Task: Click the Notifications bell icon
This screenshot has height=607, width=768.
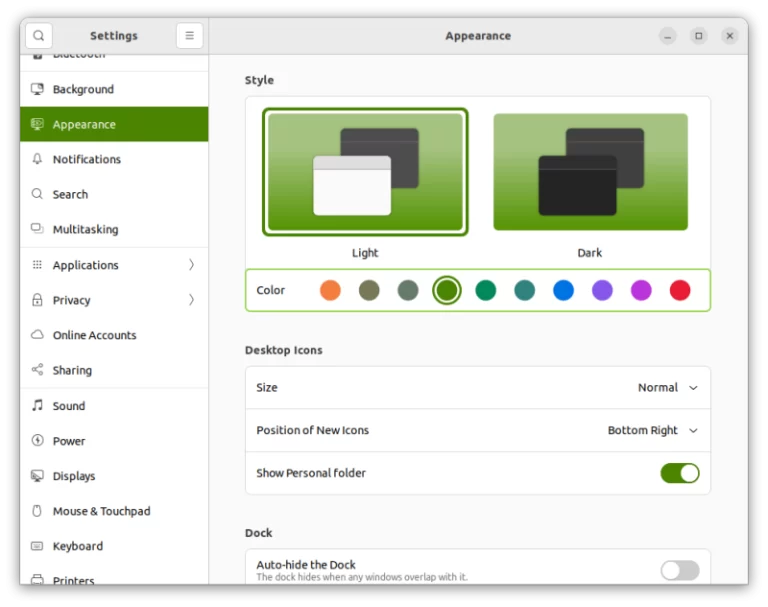Action: tap(37, 159)
